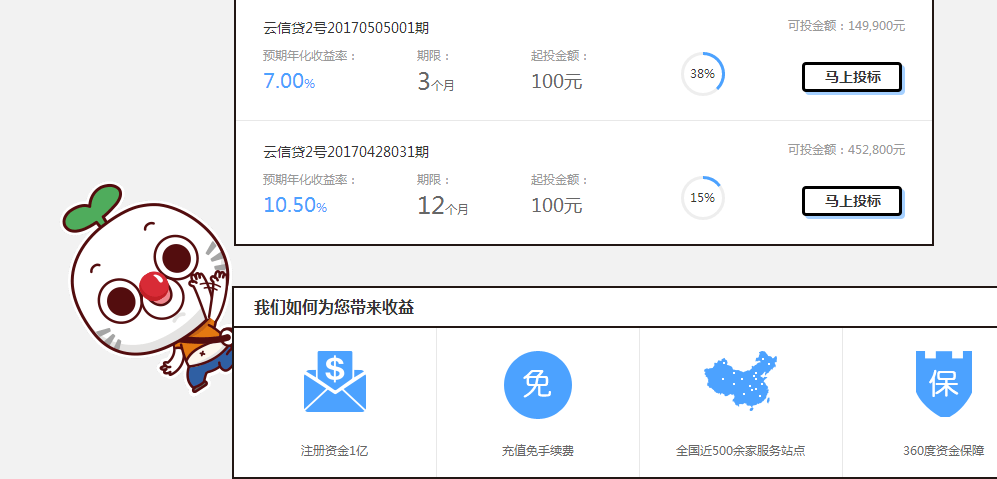Click the 12个月 term value
This screenshot has height=479, width=997.
tap(443, 205)
